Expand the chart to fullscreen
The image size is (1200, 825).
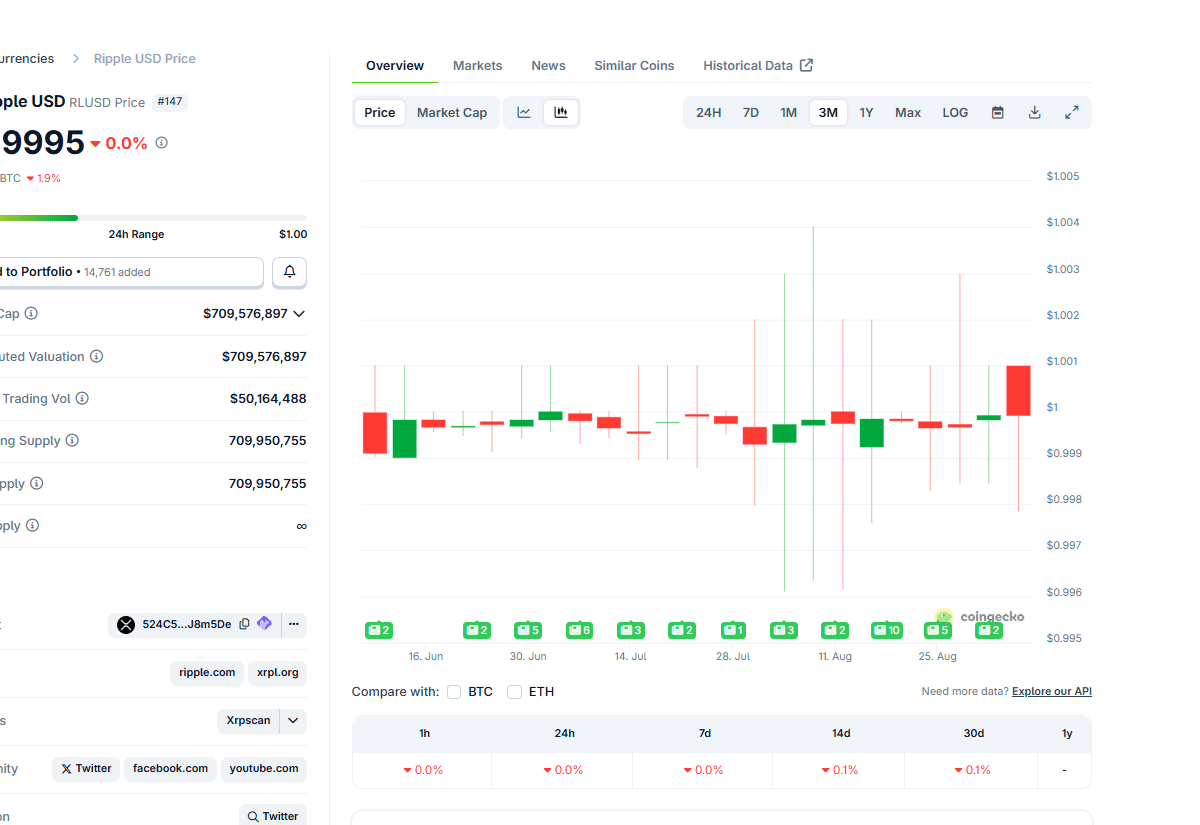coord(1071,112)
